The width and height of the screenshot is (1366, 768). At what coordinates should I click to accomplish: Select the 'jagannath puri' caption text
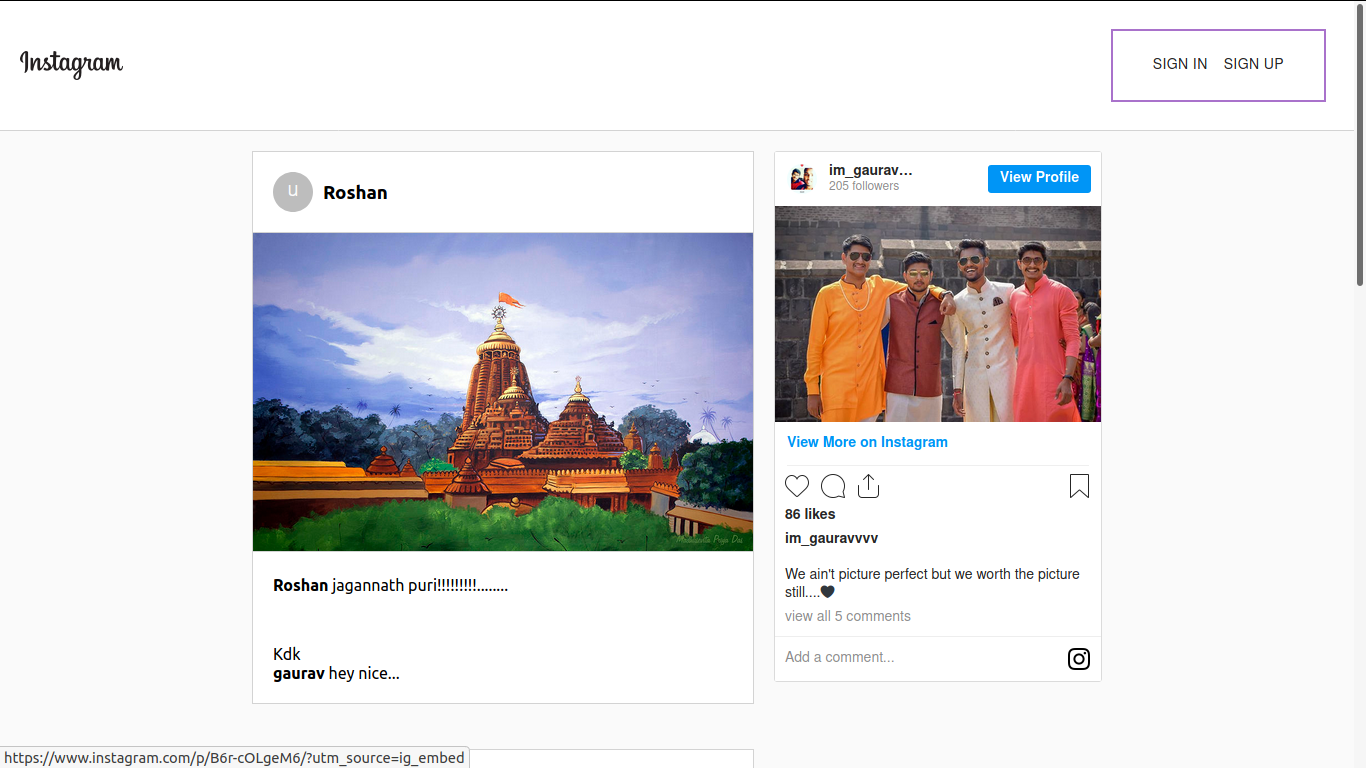pos(420,586)
